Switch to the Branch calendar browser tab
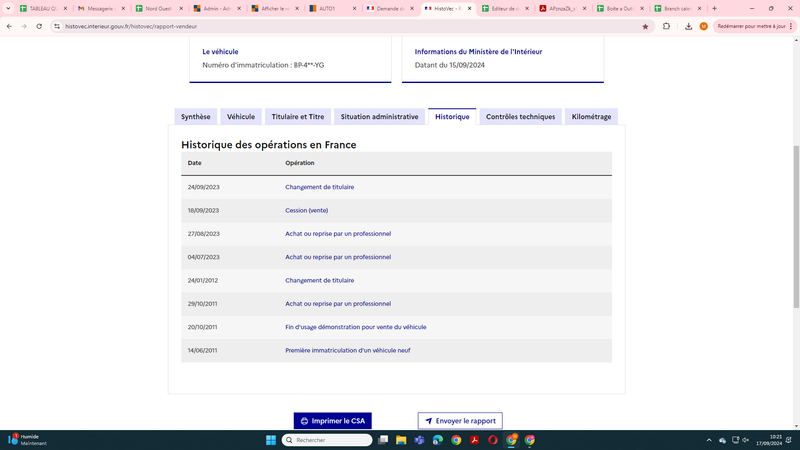 pyautogui.click(x=678, y=9)
